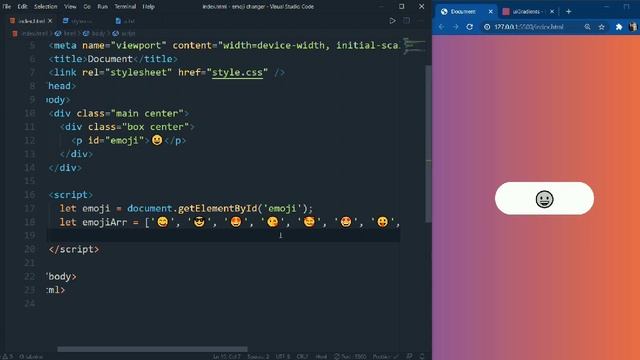This screenshot has width=640, height=360.
Task: Open the Terminal menu
Action: click(x=125, y=7)
